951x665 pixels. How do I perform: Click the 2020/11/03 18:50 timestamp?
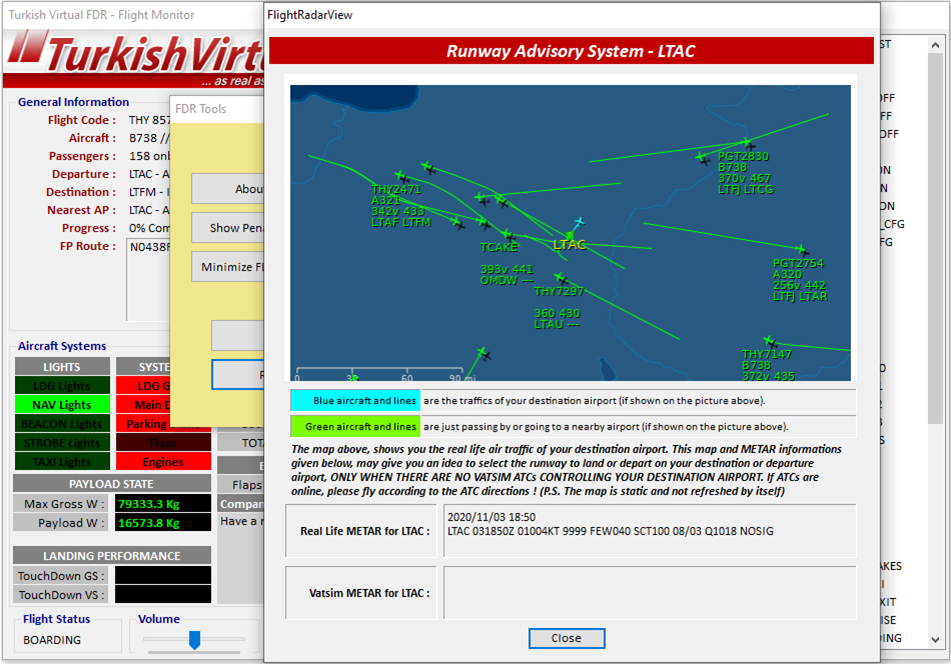tap(491, 517)
